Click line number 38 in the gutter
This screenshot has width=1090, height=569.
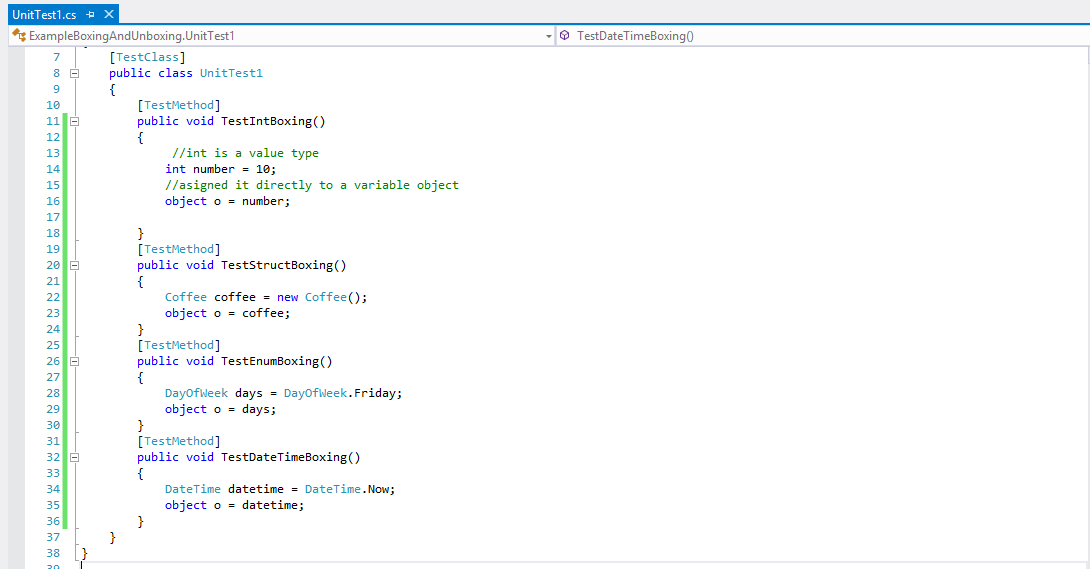click(53, 553)
